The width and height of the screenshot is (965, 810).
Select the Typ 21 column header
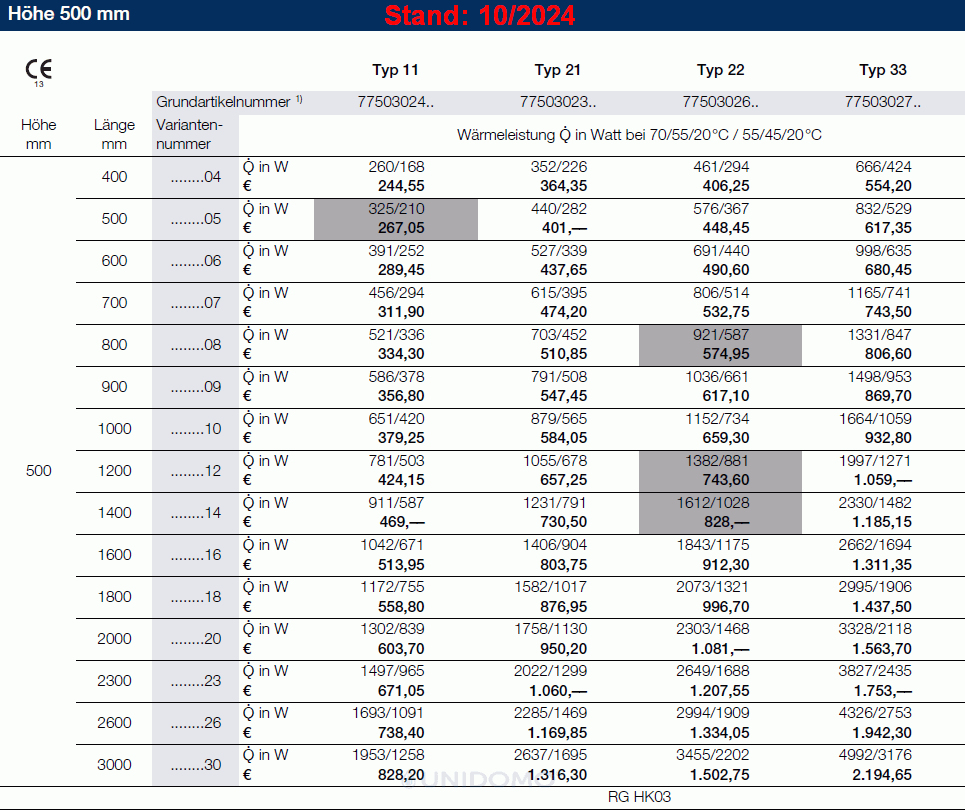point(557,70)
